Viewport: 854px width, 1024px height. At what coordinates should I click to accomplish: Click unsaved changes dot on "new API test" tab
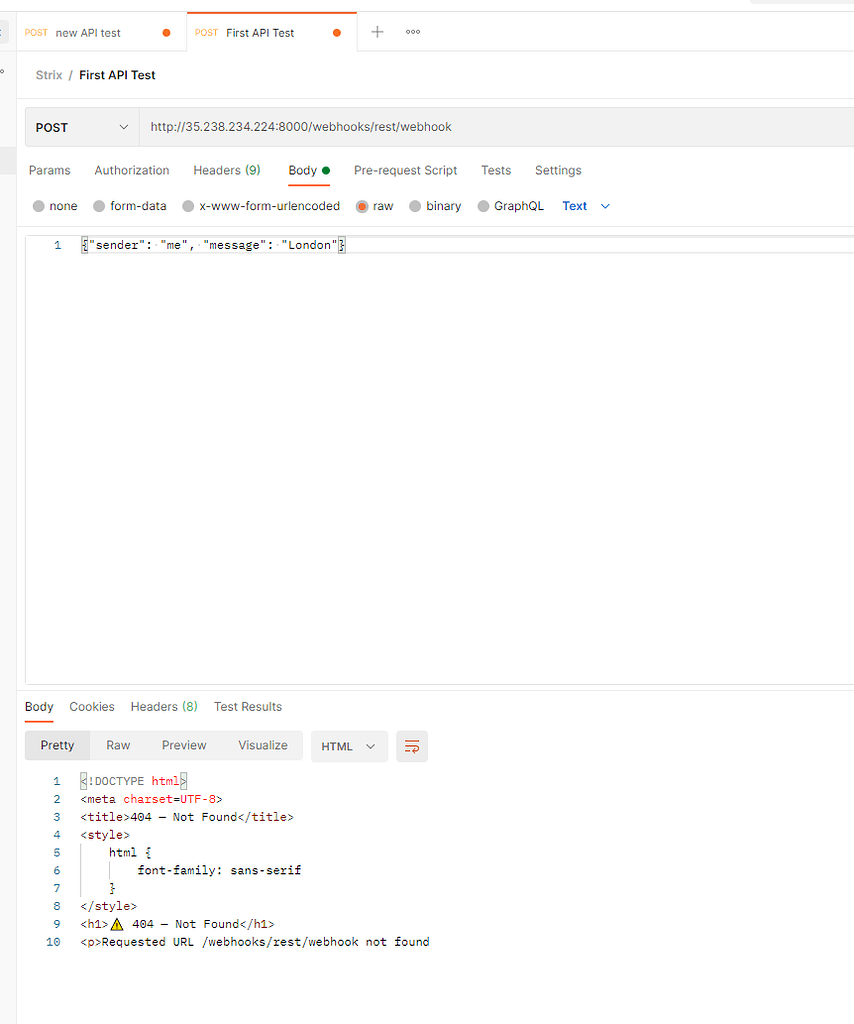click(x=166, y=32)
